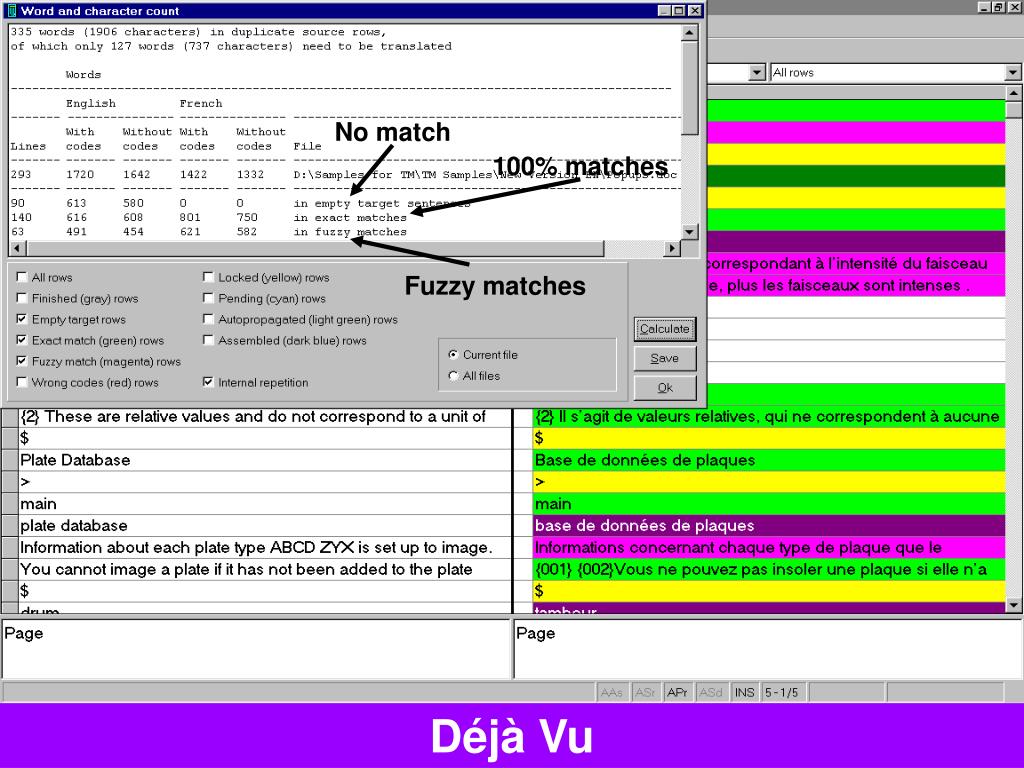This screenshot has height=768, width=1024.
Task: Close the Word and character count dialog
Action: [x=695, y=10]
